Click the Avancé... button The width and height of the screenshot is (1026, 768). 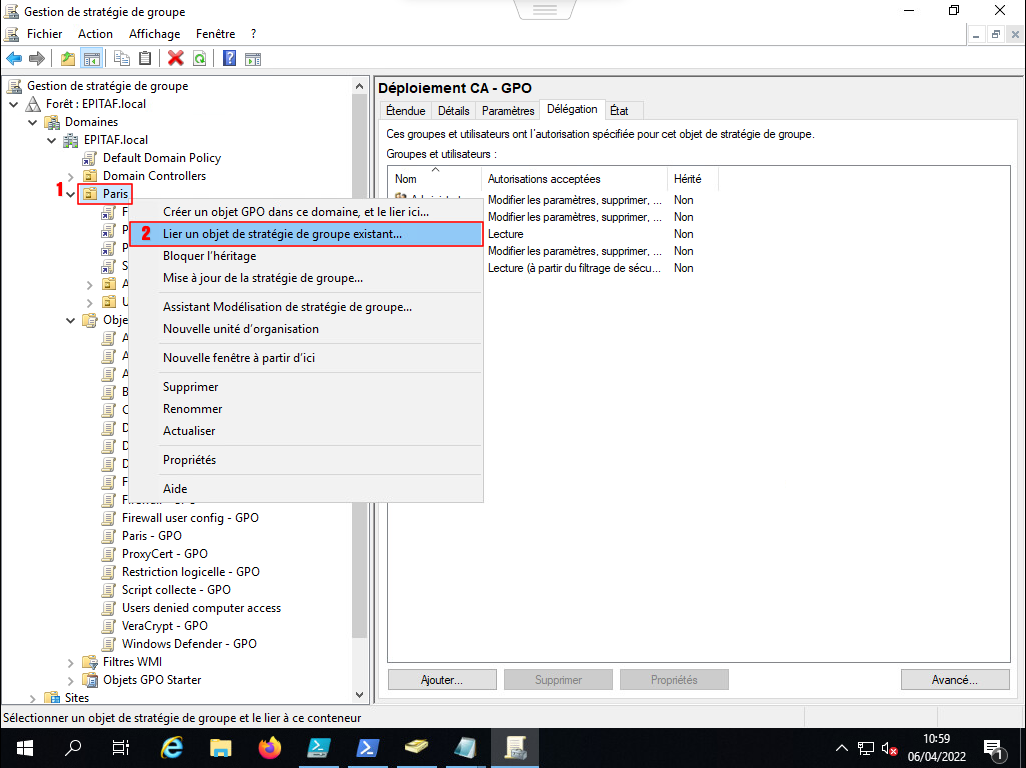tap(953, 680)
